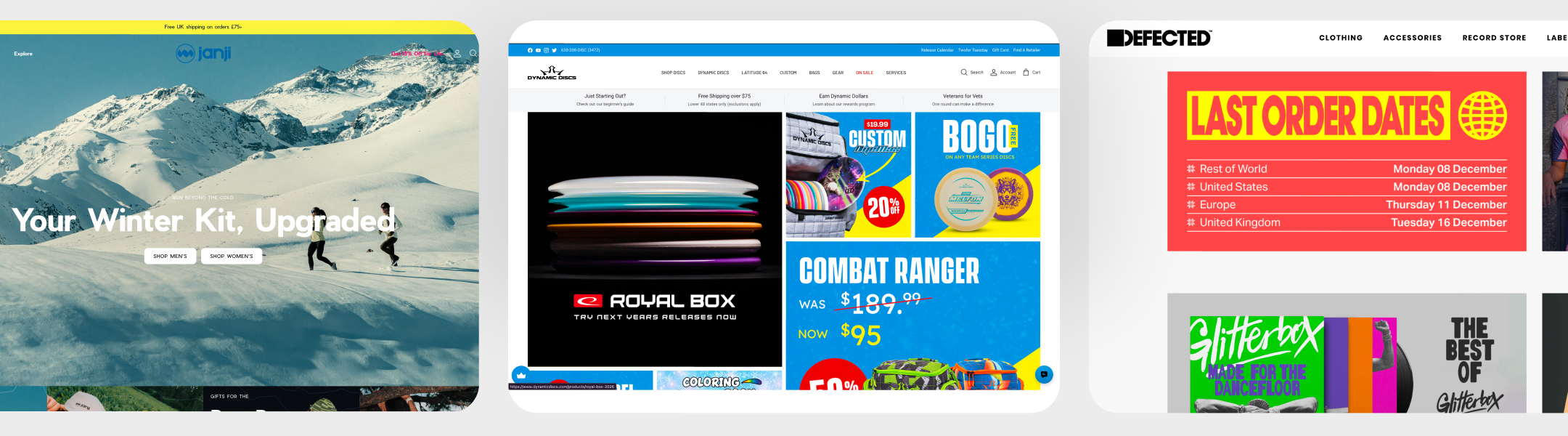Open the Latitude 64 menu
Viewport: 1568px width, 436px height.
click(754, 73)
